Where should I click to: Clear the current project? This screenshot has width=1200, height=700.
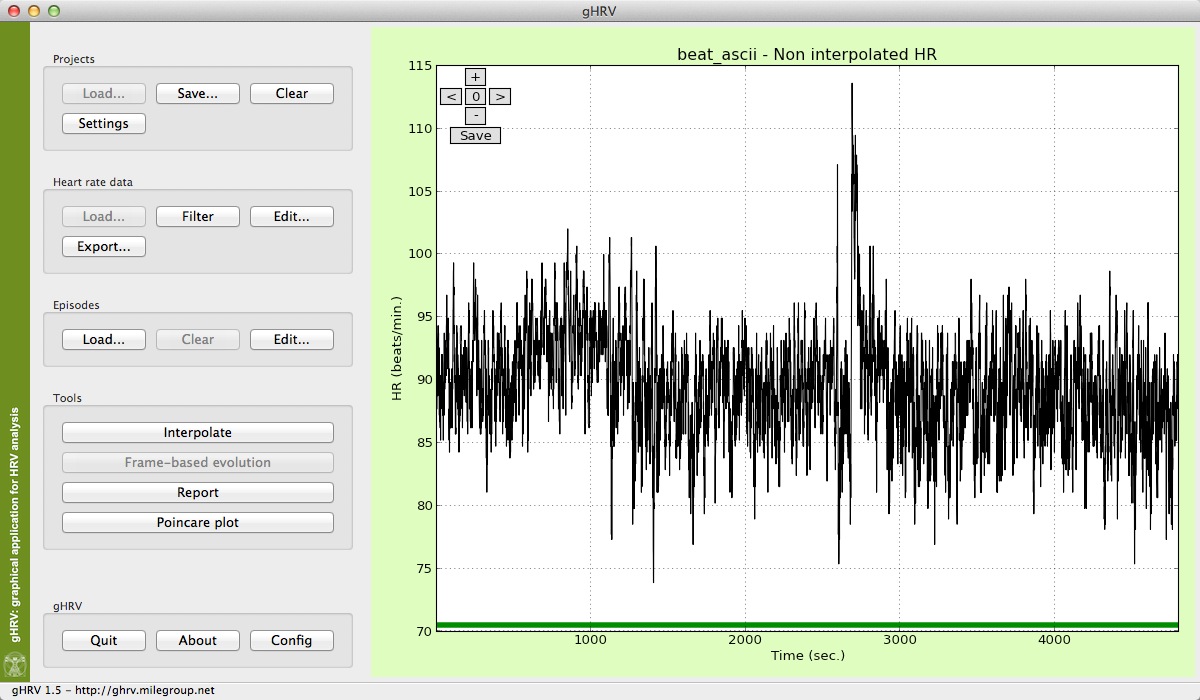(292, 93)
